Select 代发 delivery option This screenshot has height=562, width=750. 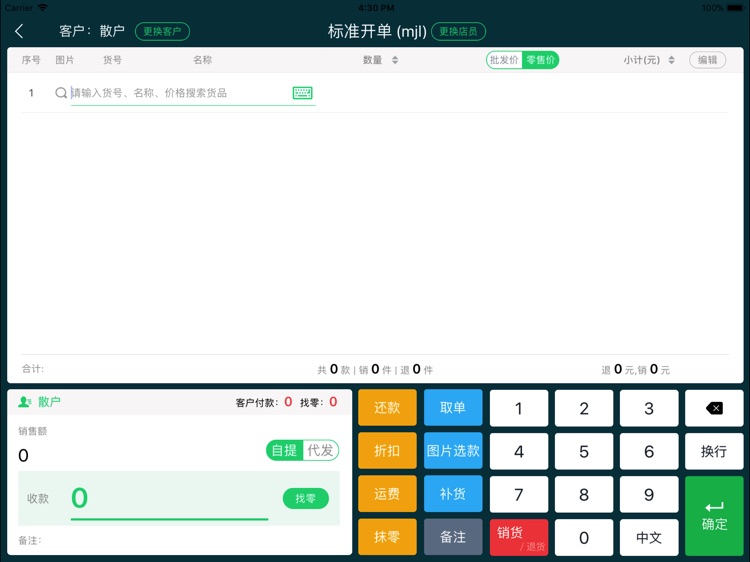pos(320,450)
